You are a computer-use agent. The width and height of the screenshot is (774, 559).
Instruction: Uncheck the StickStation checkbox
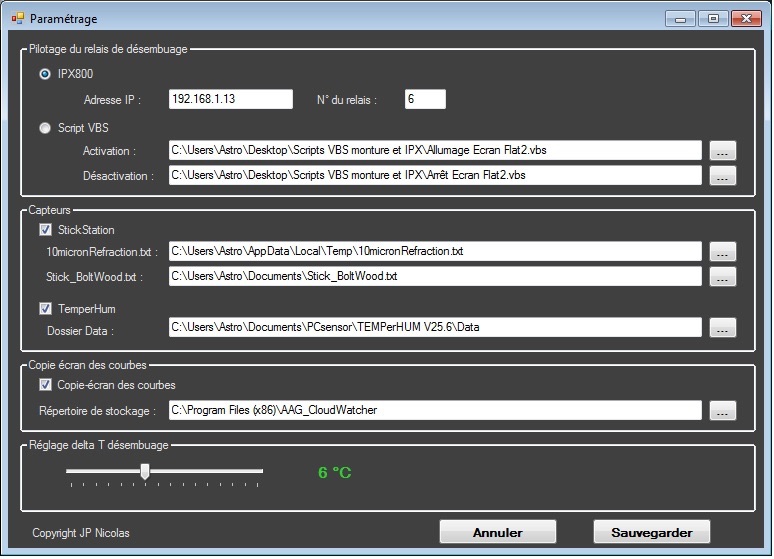point(45,230)
